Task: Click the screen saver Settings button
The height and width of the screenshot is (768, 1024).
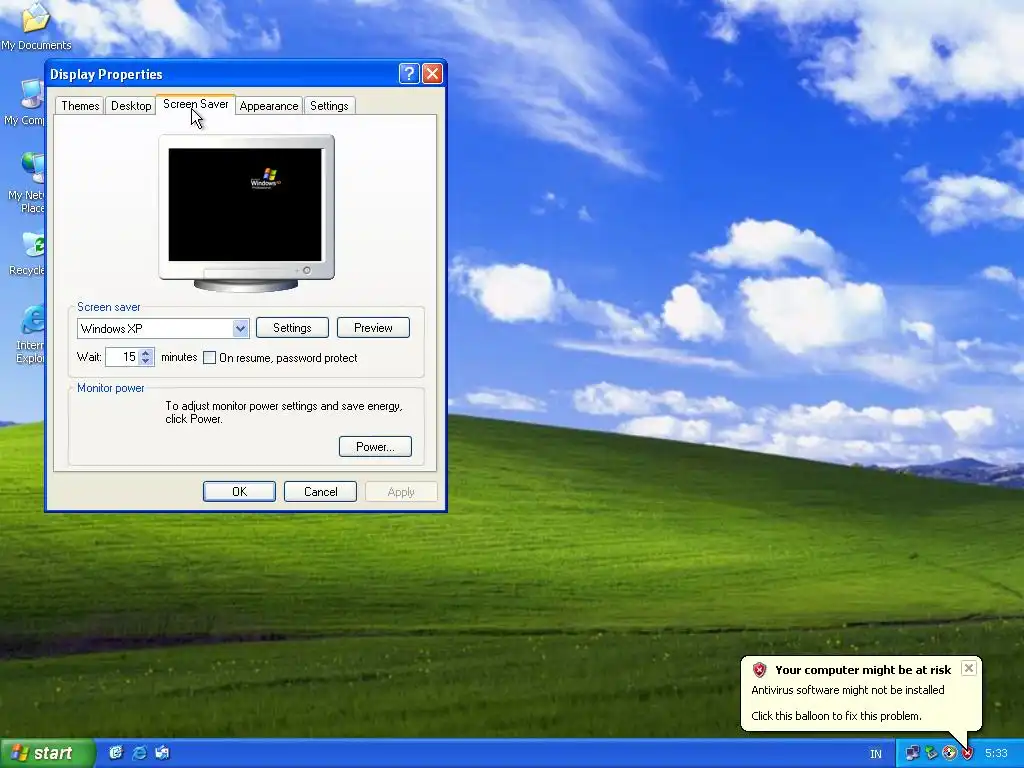Action: 292,328
